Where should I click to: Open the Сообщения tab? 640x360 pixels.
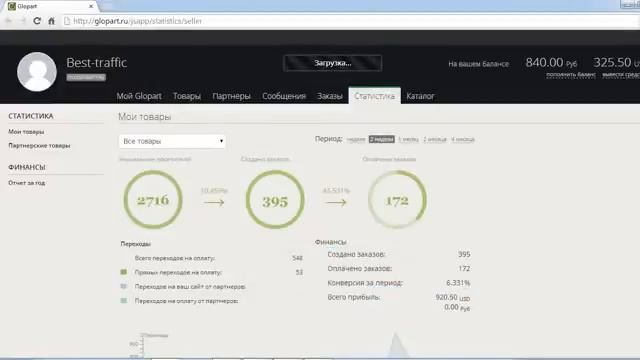pyautogui.click(x=284, y=96)
